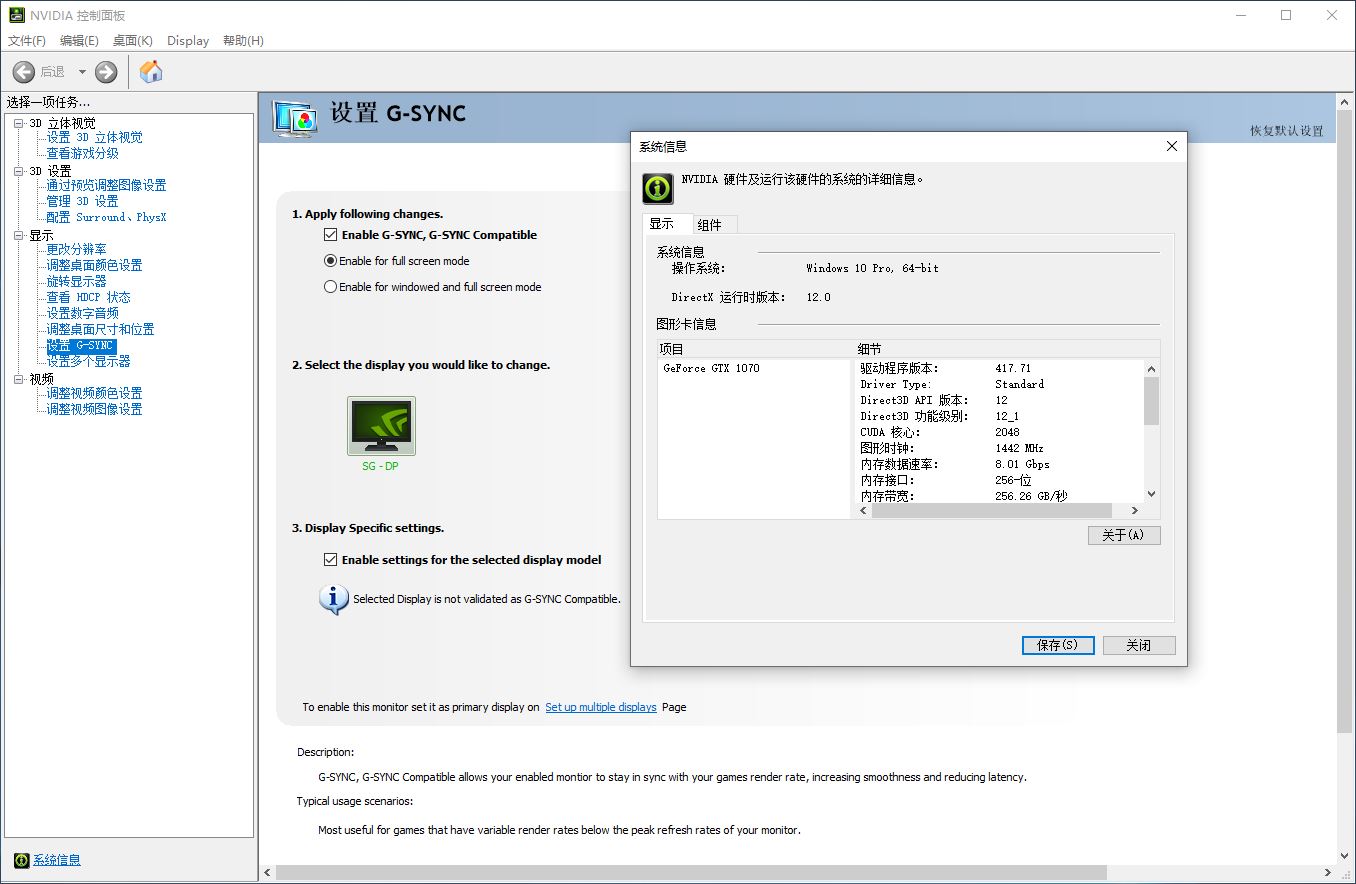
Task: Open 设置 3D 立体视觉 tree item
Action: pyautogui.click(x=94, y=138)
